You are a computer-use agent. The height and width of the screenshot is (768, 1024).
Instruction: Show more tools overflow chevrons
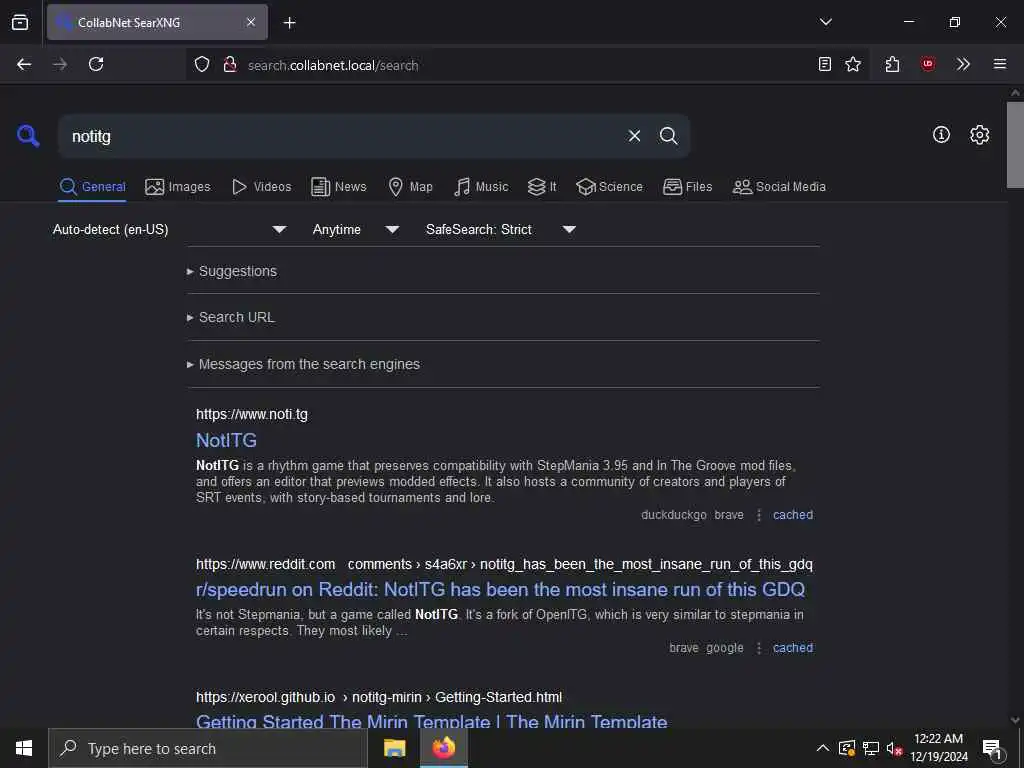[963, 64]
